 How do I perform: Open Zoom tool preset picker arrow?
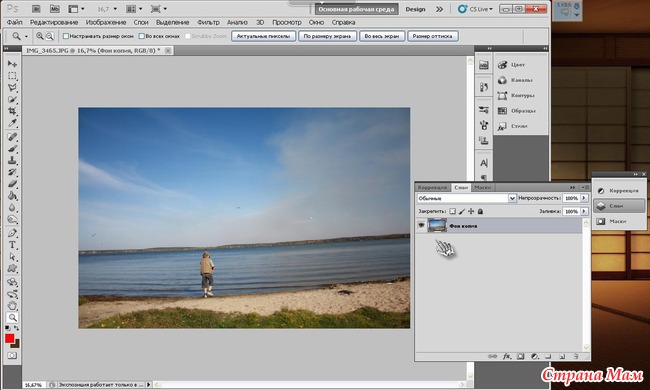coord(26,36)
